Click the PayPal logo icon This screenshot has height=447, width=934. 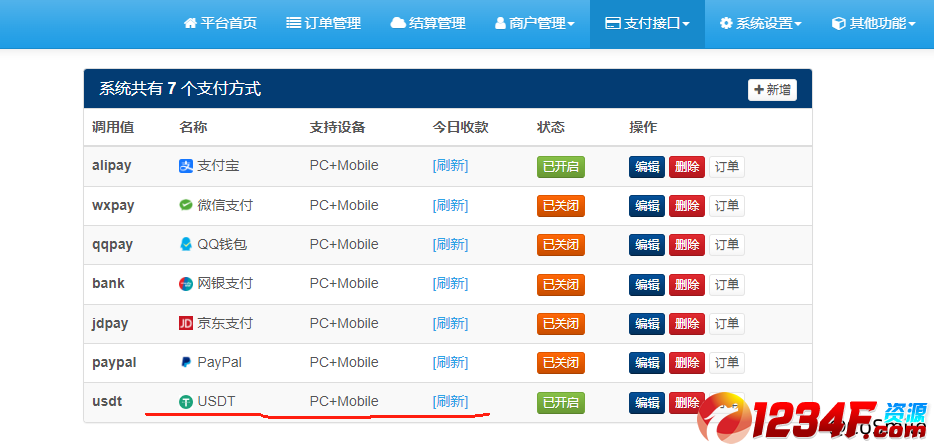(186, 362)
